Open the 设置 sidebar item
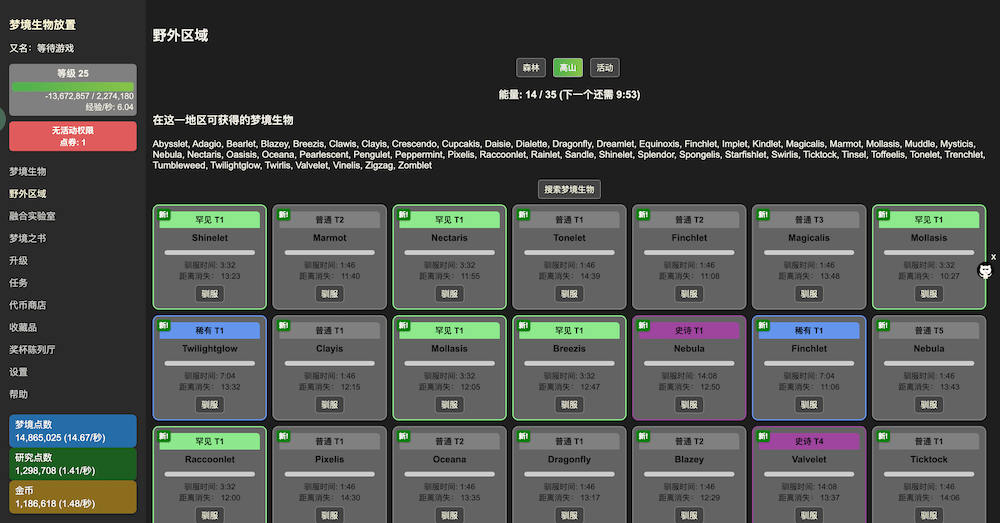 point(19,372)
